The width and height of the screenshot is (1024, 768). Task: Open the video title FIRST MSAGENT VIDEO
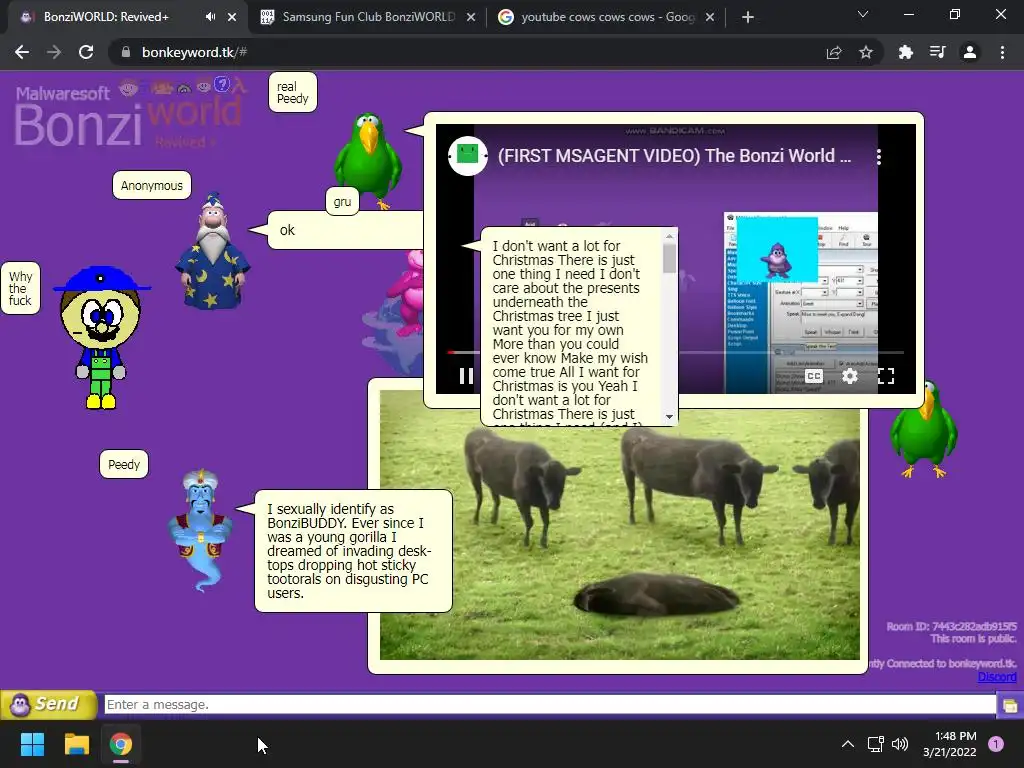pyautogui.click(x=674, y=155)
